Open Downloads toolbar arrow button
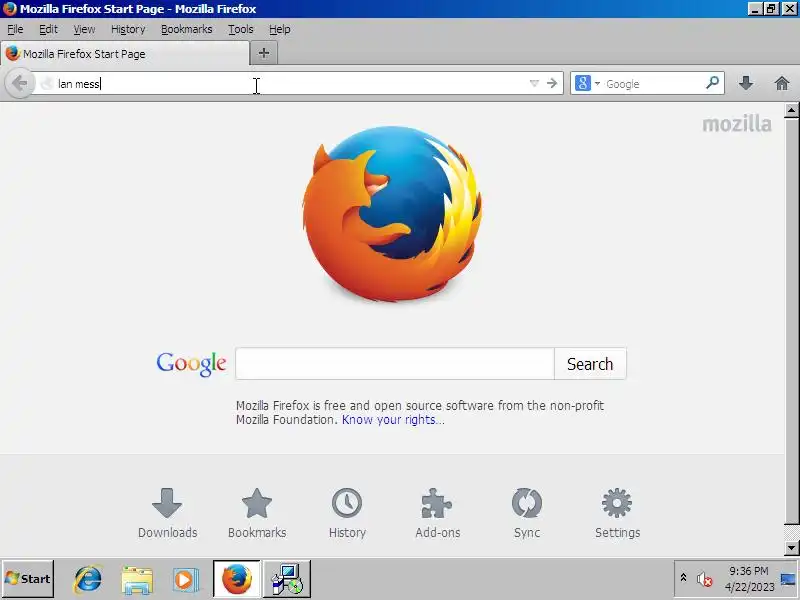The width and height of the screenshot is (800, 600). point(746,83)
